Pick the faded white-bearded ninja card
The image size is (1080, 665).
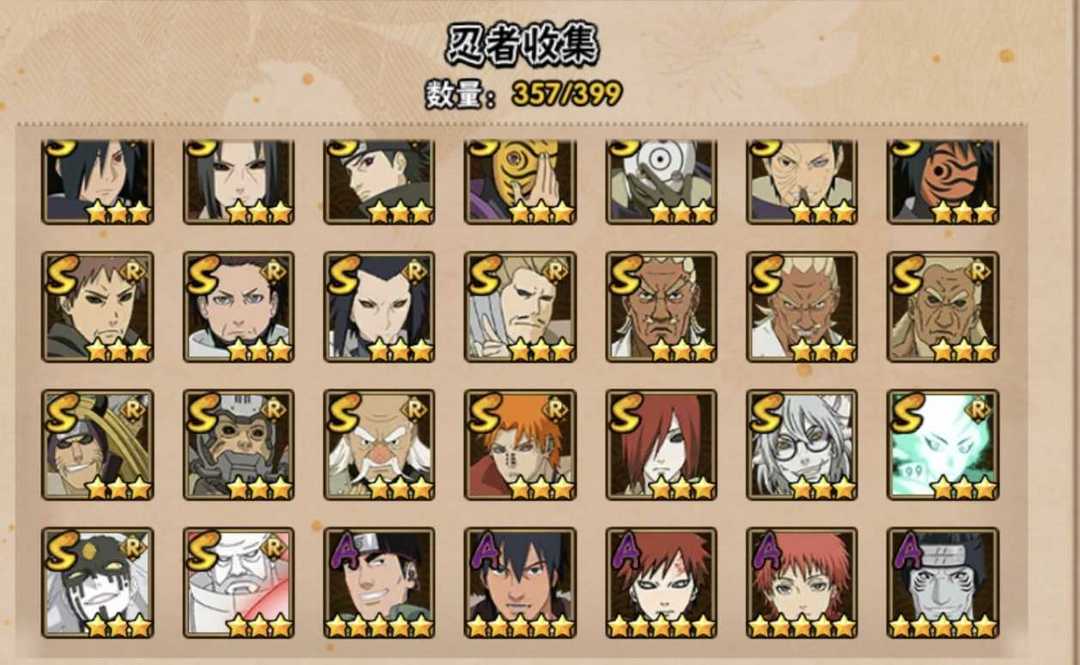[238, 583]
